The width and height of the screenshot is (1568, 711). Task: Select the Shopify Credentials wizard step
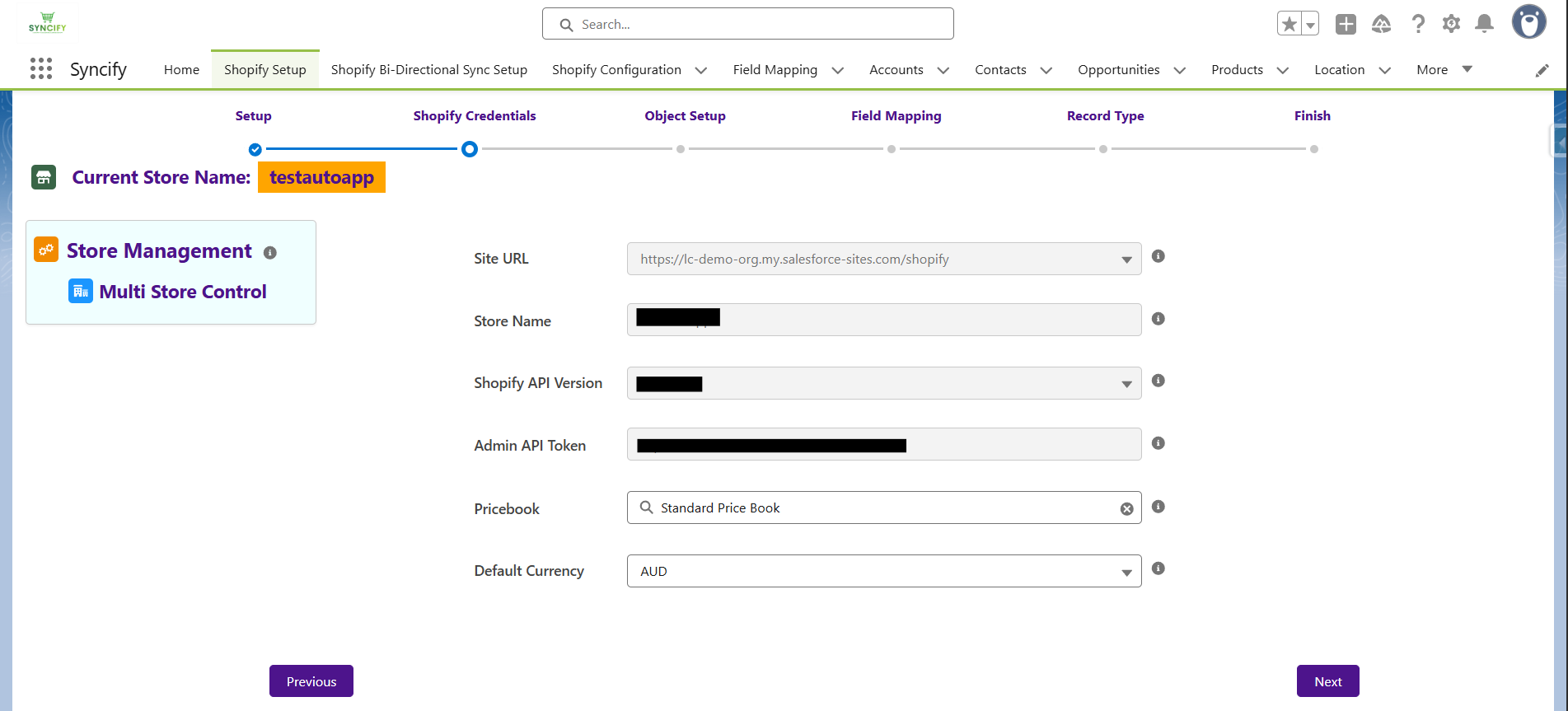(475, 116)
